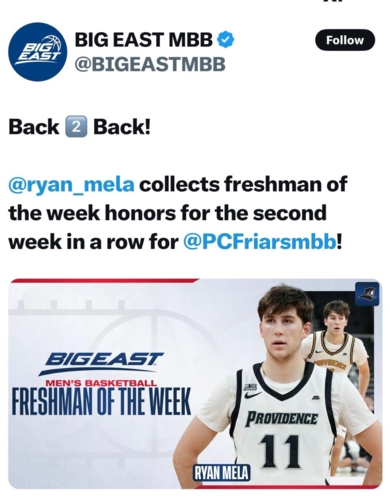
Task: Open the BIG EAST profile avatar
Action: pos(37,52)
